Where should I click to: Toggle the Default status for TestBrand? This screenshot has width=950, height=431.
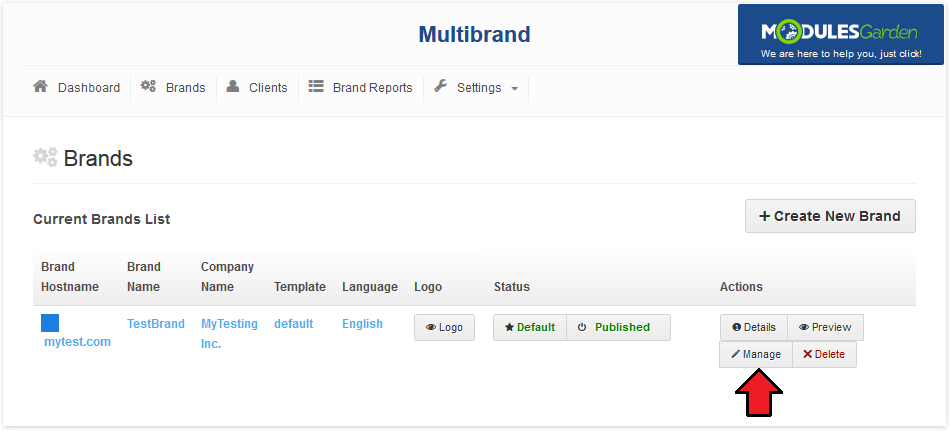pos(530,327)
